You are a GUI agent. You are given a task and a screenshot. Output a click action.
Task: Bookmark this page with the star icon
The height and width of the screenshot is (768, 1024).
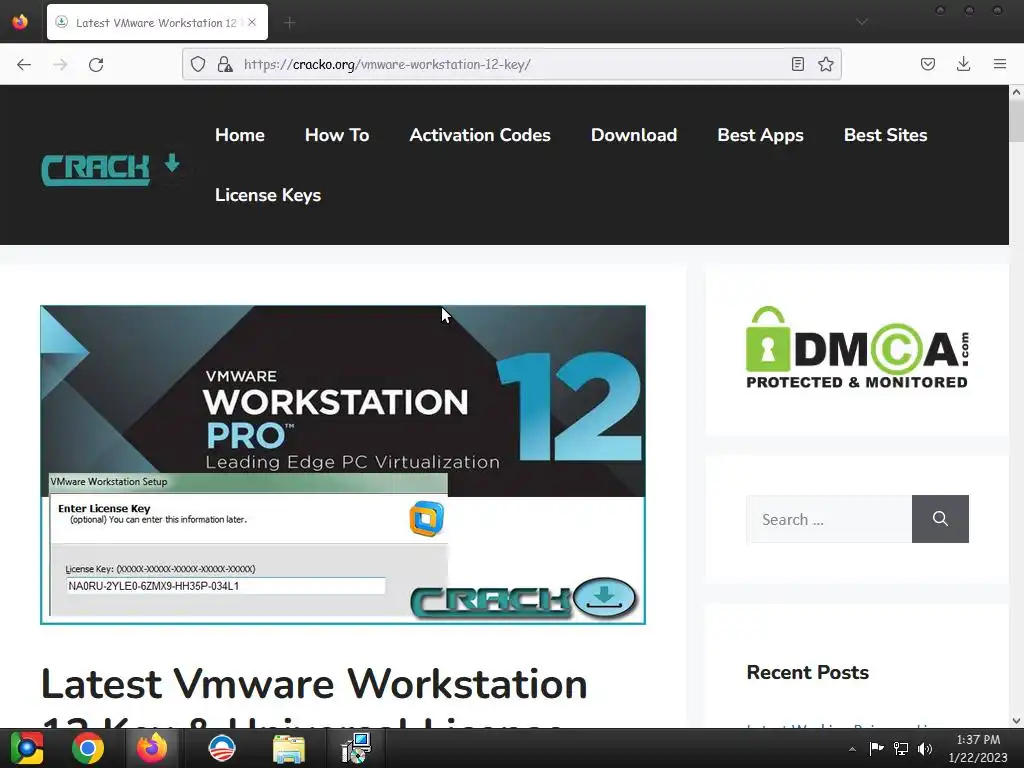825,64
